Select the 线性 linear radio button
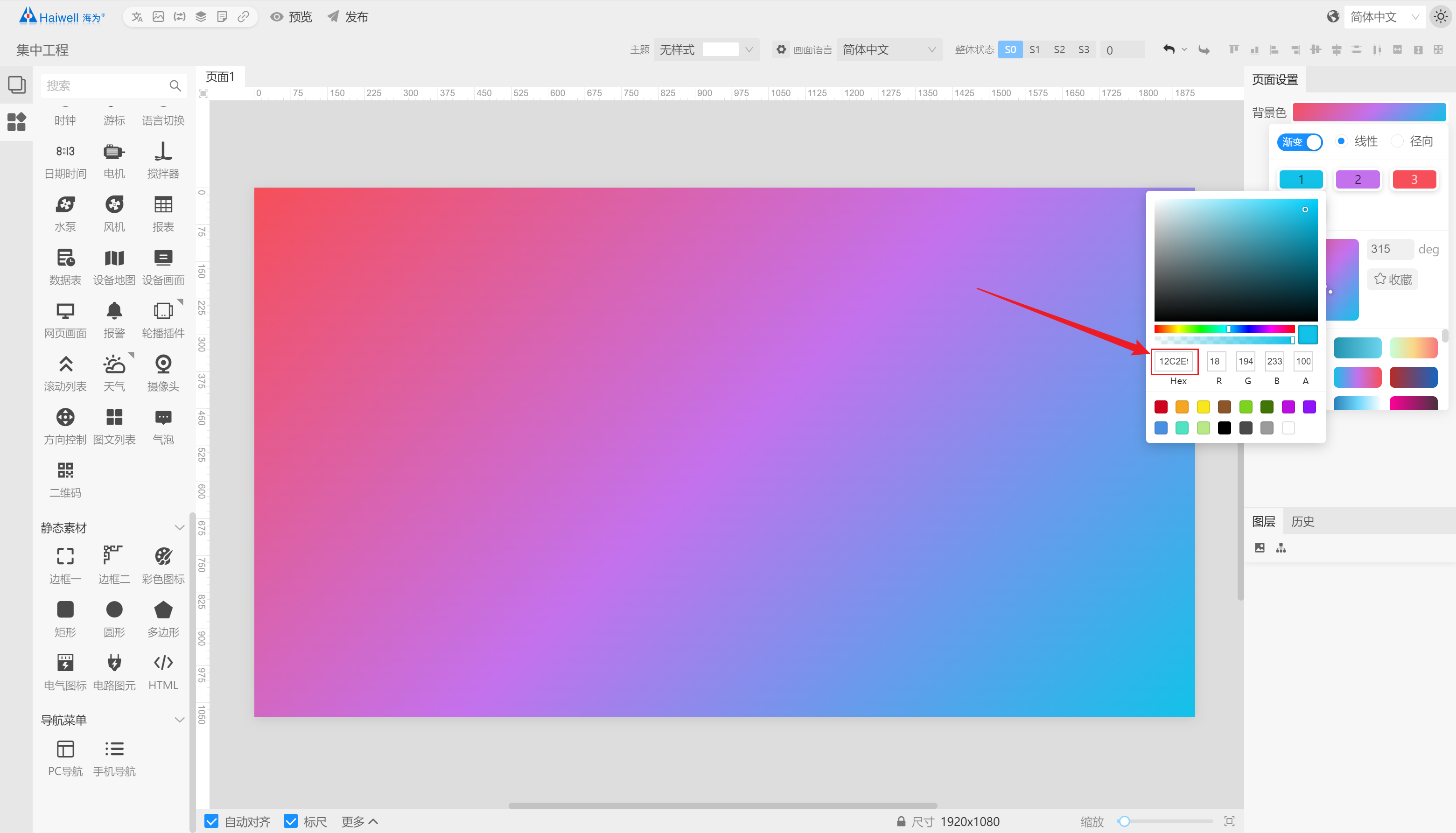The image size is (1456, 833). (1341, 141)
